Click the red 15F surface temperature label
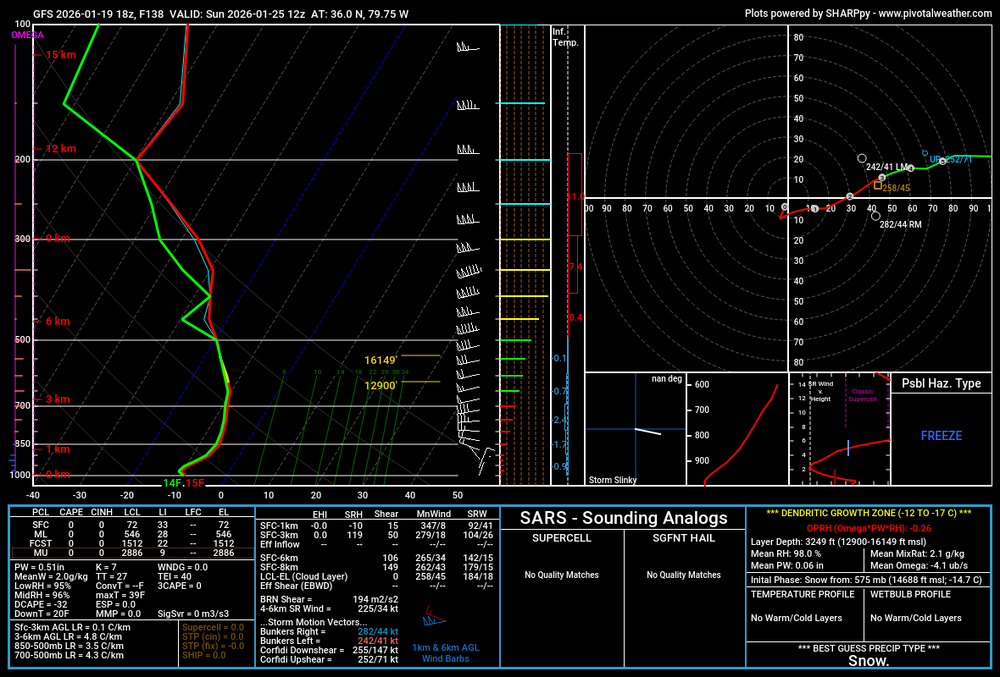The height and width of the screenshot is (677, 1000). (194, 483)
